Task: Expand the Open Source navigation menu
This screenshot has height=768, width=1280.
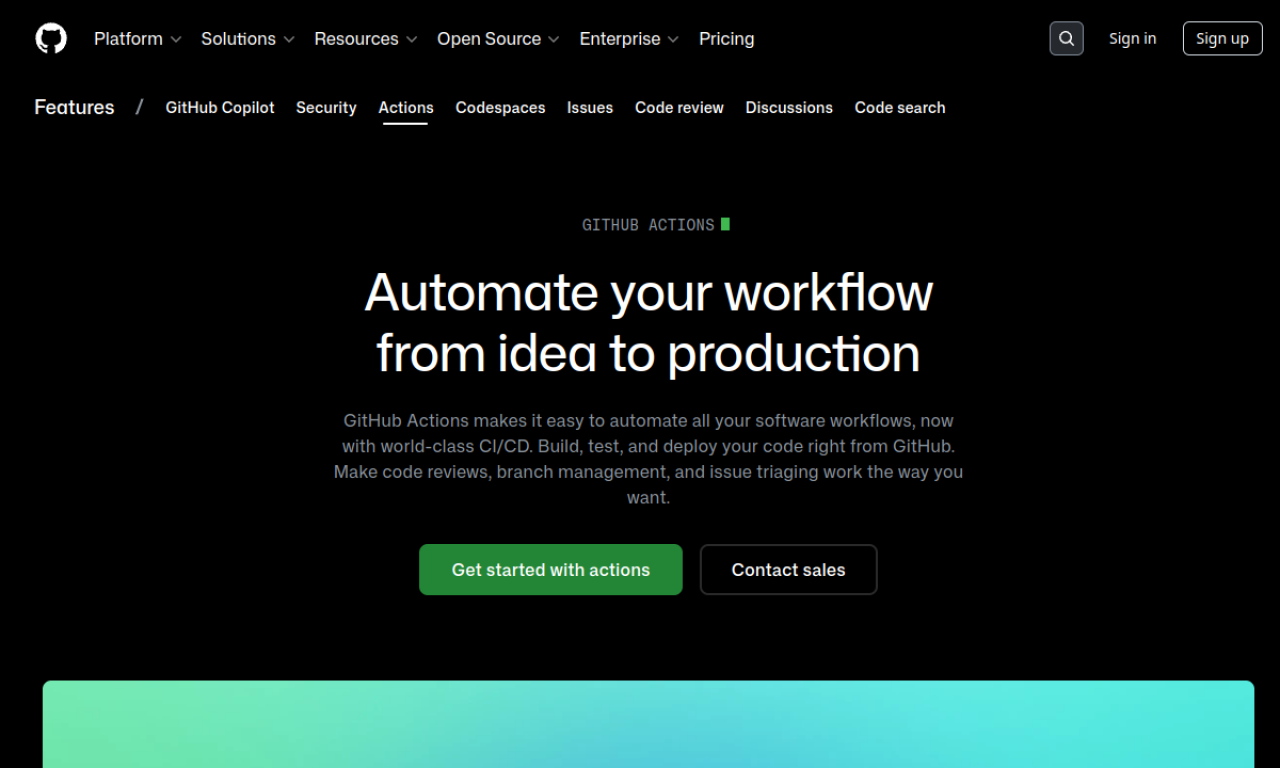Action: point(497,38)
